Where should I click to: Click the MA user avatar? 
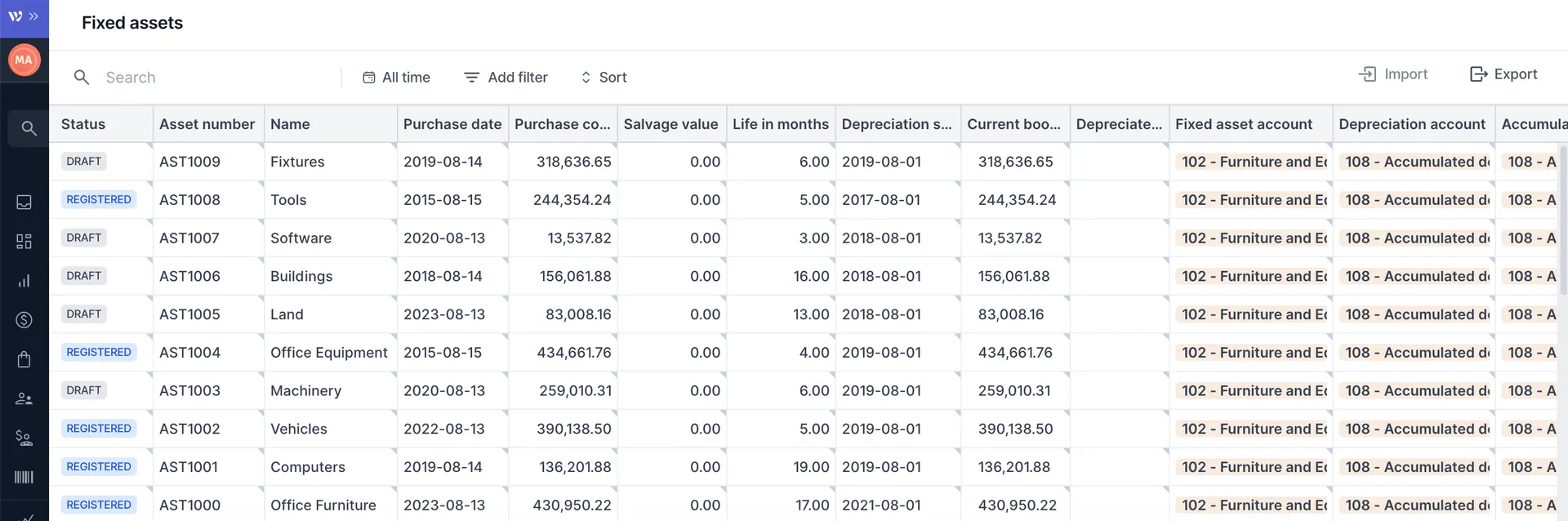24,60
